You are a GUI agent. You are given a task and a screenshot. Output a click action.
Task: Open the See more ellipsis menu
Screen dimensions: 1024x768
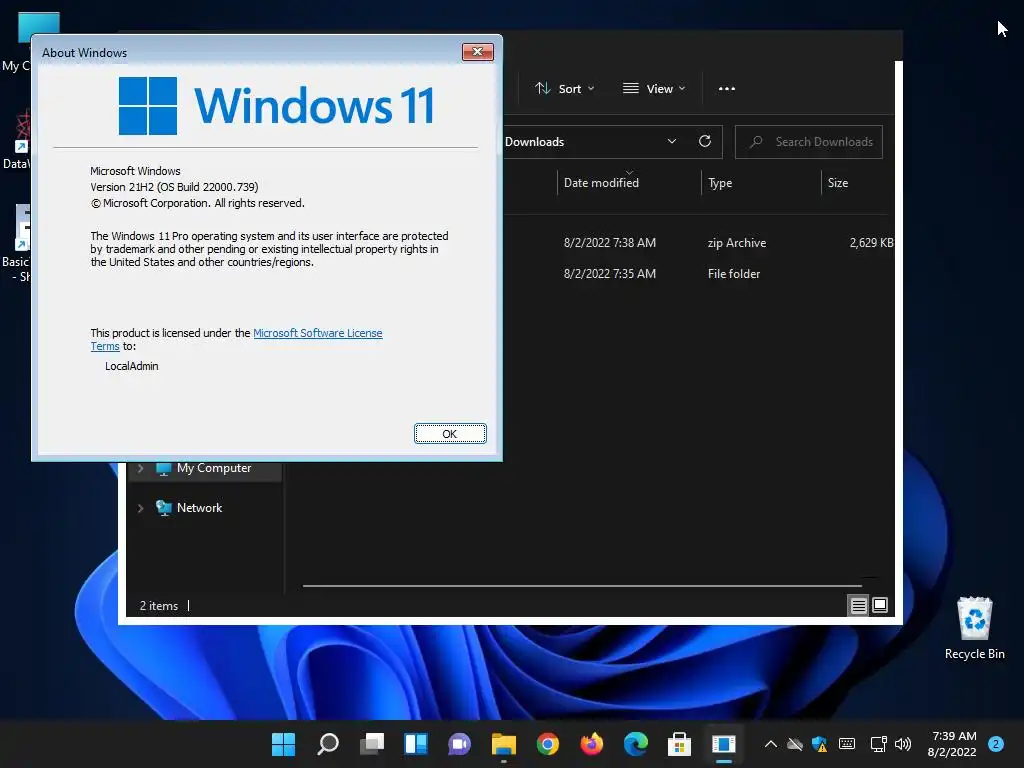[x=727, y=89]
